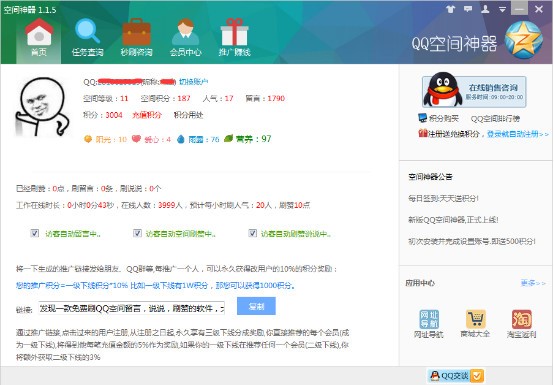
Task: Open announcement about 即送500积分
Action: (x=472, y=242)
